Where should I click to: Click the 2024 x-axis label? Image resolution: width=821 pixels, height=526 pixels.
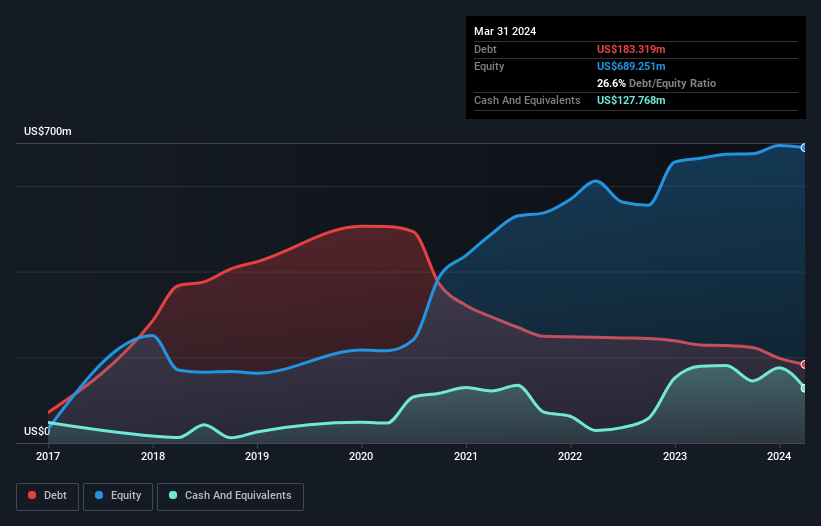pos(779,456)
